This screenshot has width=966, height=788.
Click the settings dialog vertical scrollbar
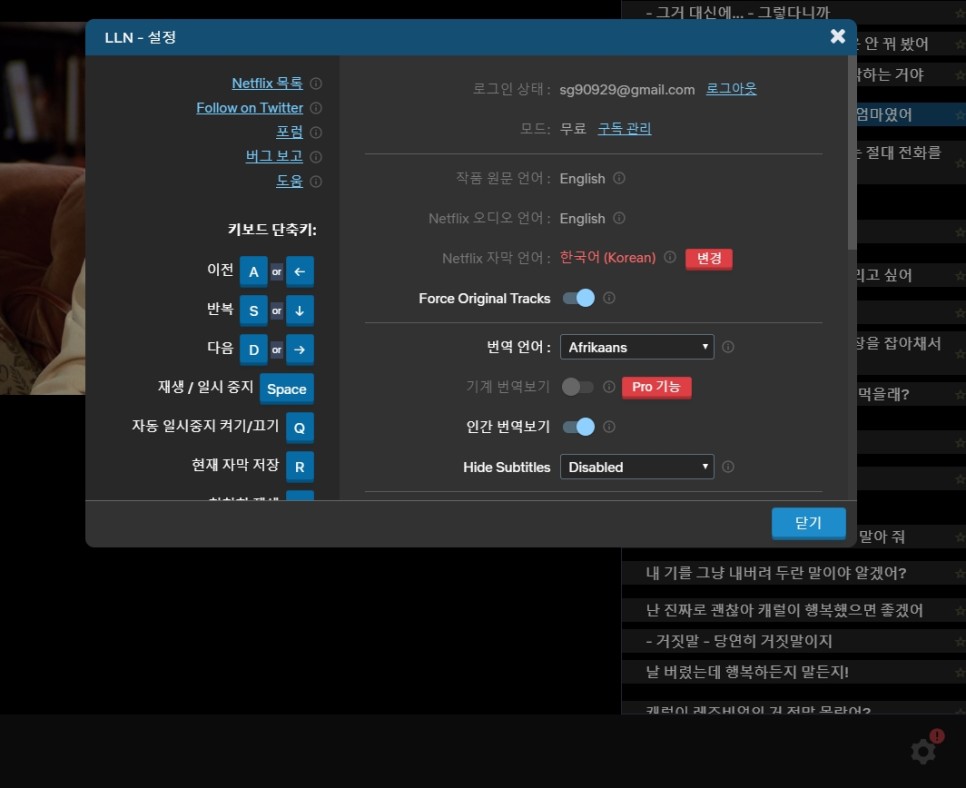pyautogui.click(x=852, y=153)
